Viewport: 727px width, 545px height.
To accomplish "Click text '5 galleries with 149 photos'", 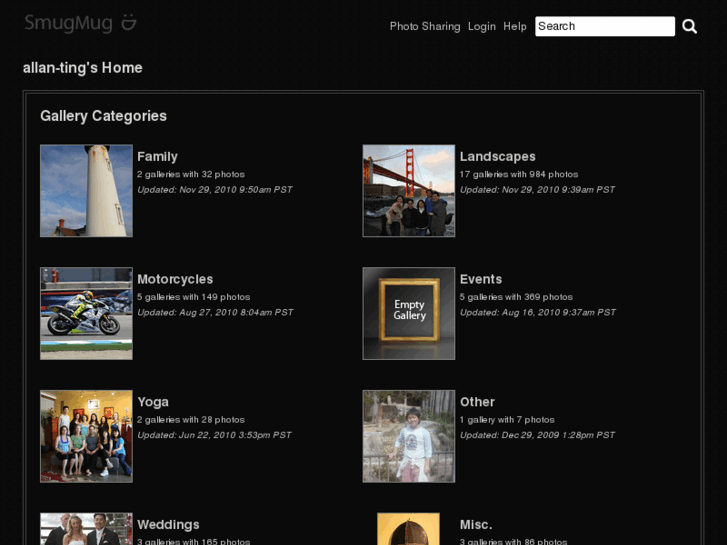I will click(x=194, y=297).
